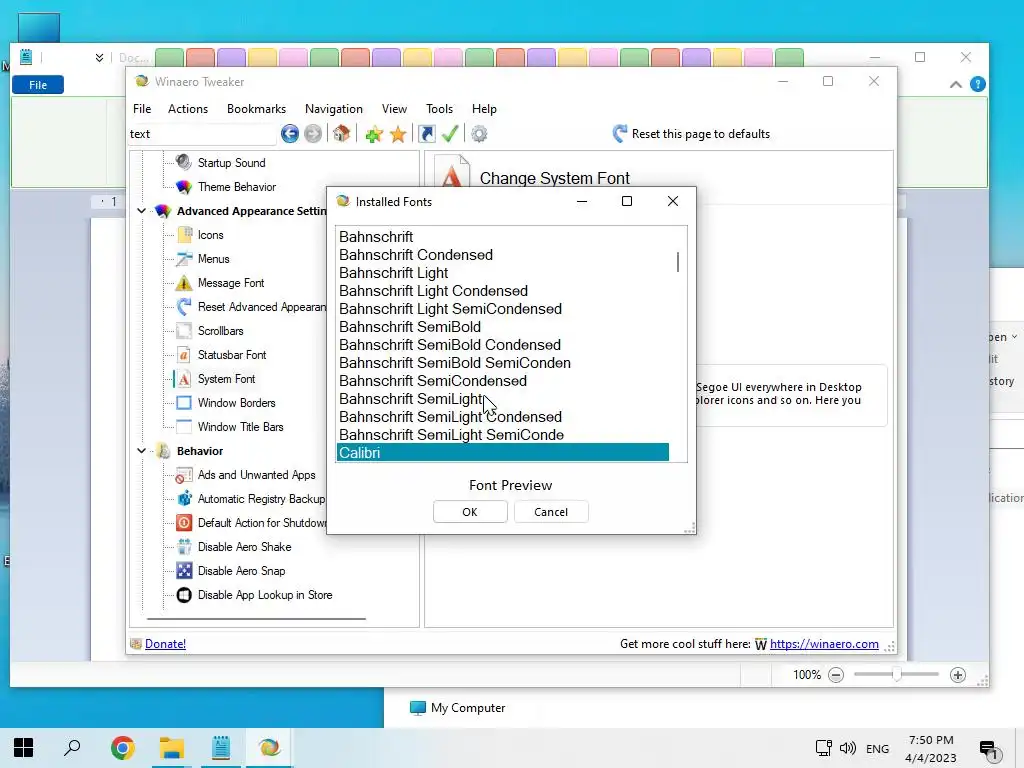Screen dimensions: 1024x768
Task: Open the Bookmarks menu
Action: (x=257, y=109)
